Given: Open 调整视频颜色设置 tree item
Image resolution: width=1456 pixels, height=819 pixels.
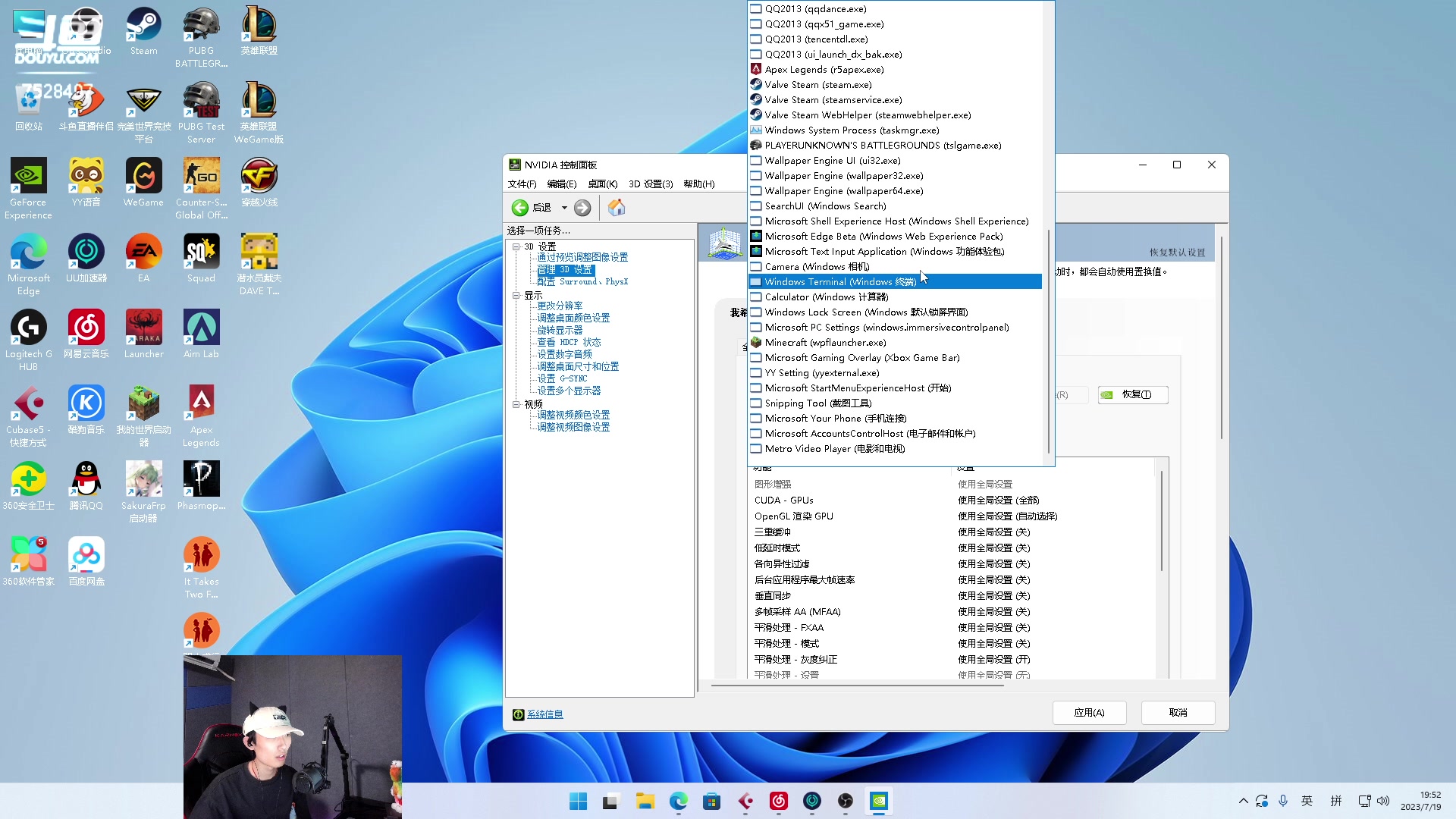Looking at the screenshot, I should click(x=573, y=415).
